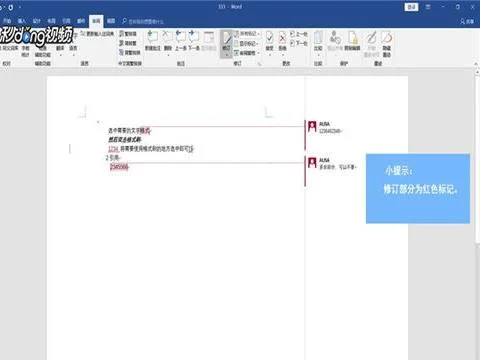Jump to previous tracked change

tap(298, 34)
